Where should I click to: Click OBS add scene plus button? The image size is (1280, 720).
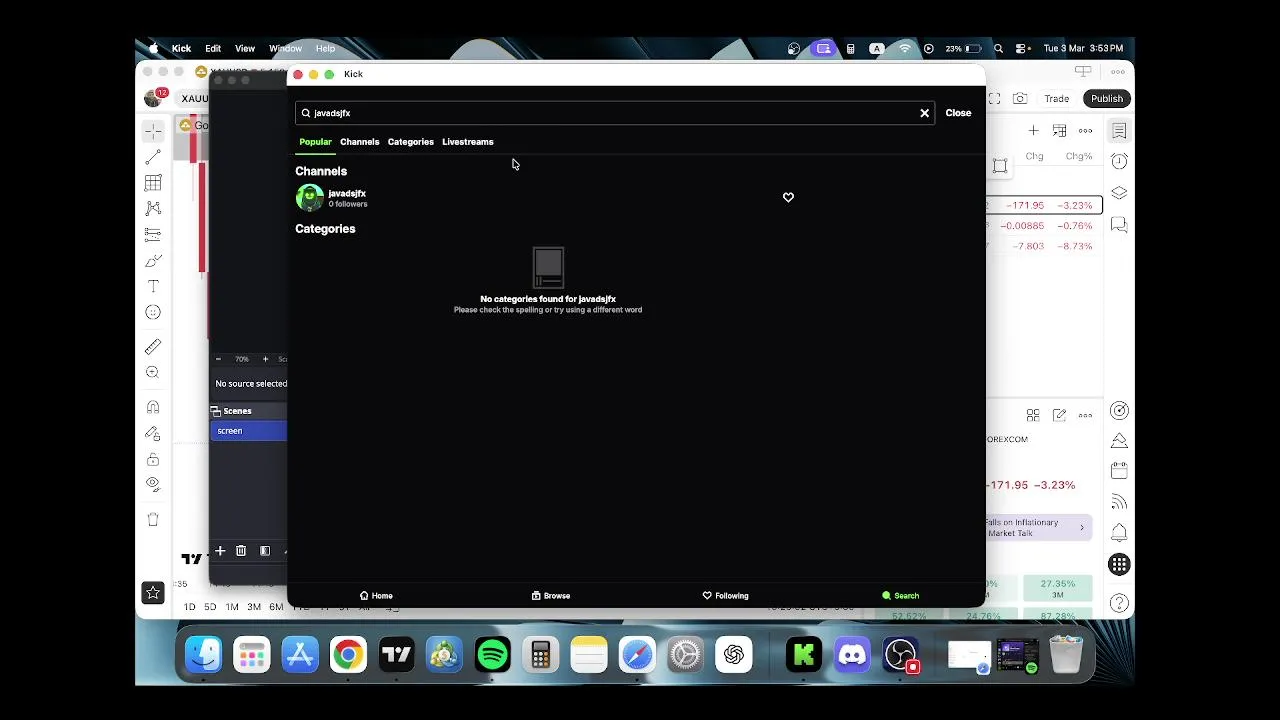[x=220, y=551]
